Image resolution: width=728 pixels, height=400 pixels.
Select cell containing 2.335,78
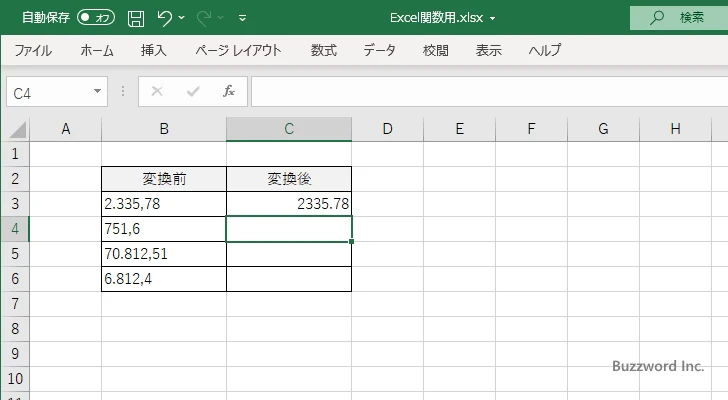[164, 204]
